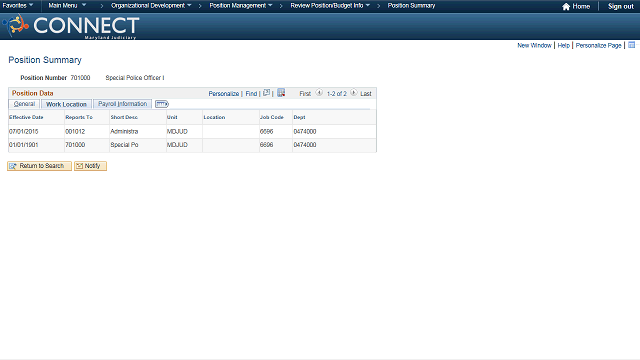The width and height of the screenshot is (640, 360).
Task: Sort by Short Desc column header
Action: [124, 117]
